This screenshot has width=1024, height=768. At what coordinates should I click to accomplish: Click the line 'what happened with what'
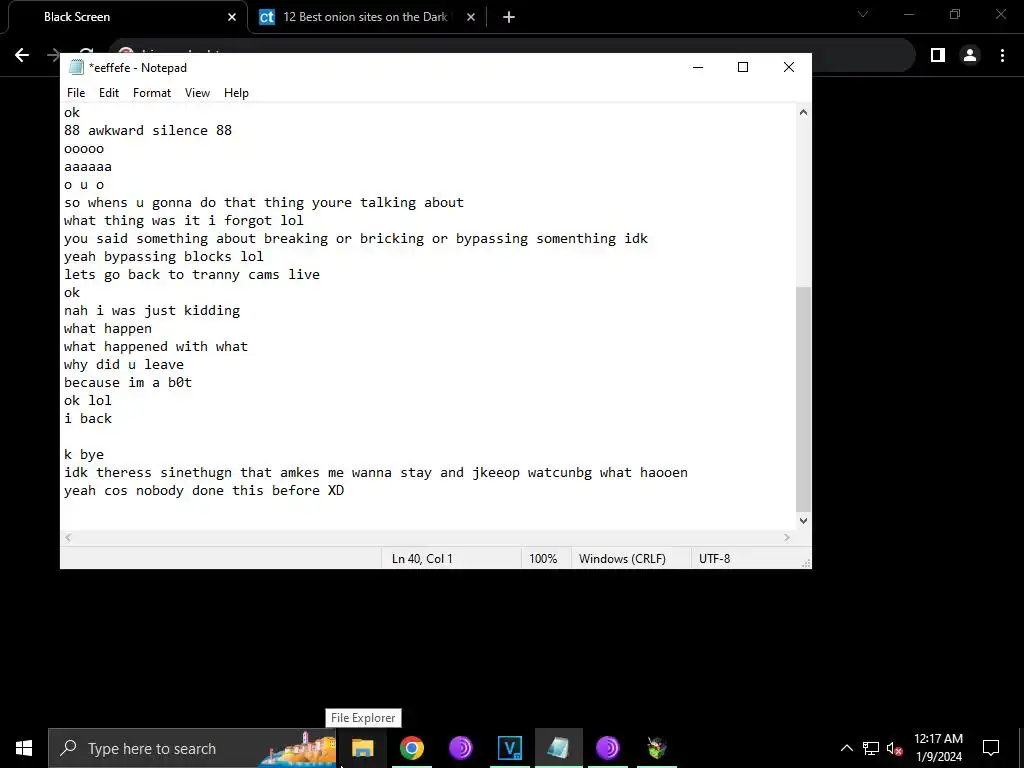pos(155,346)
